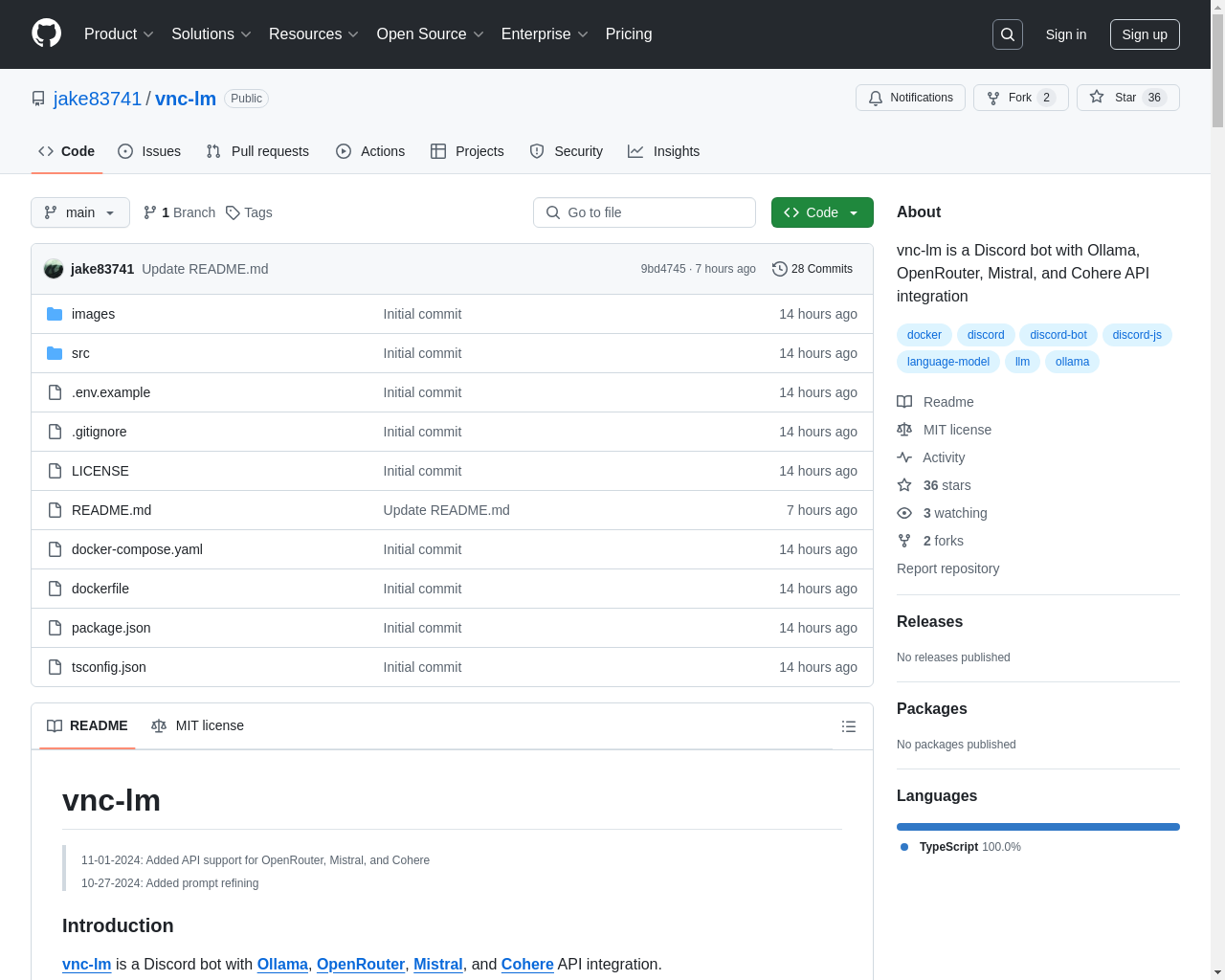Click the book icon beside Readme
This screenshot has width=1225, height=980.
(x=904, y=402)
